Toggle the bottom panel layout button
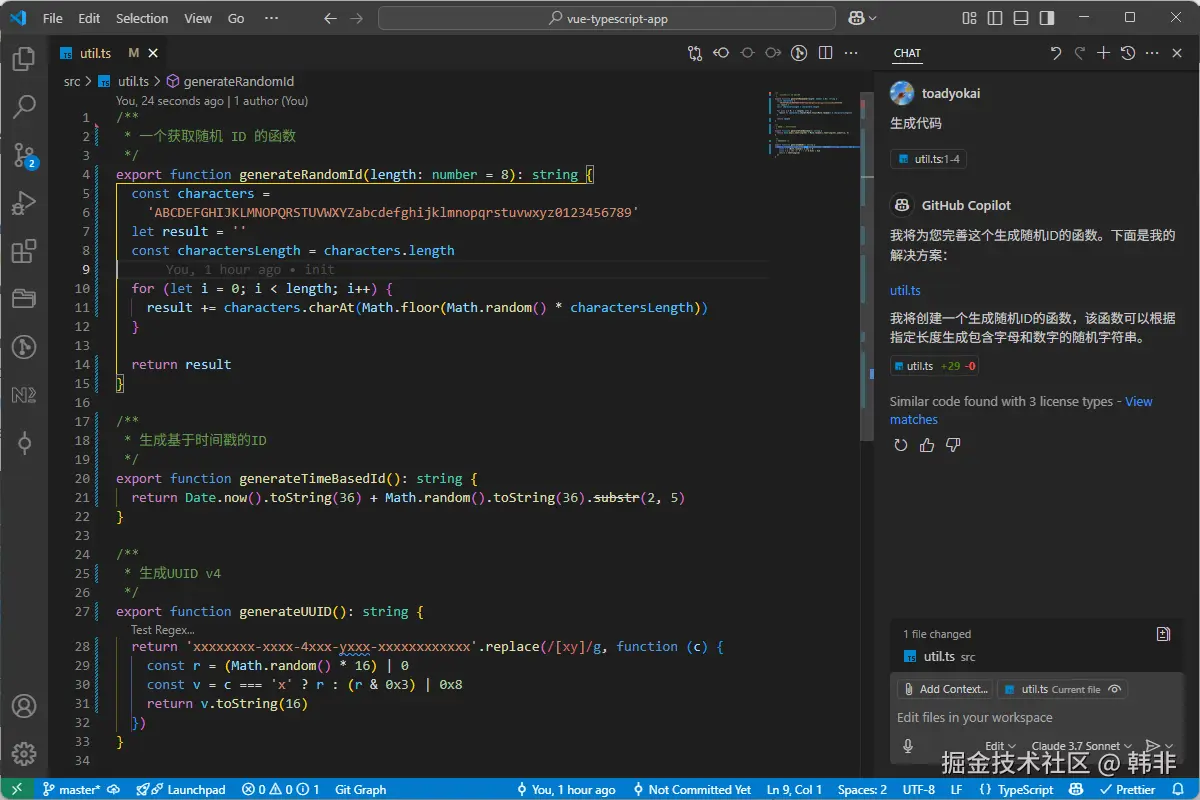Screen dimensions: 1200x800 click(1020, 18)
